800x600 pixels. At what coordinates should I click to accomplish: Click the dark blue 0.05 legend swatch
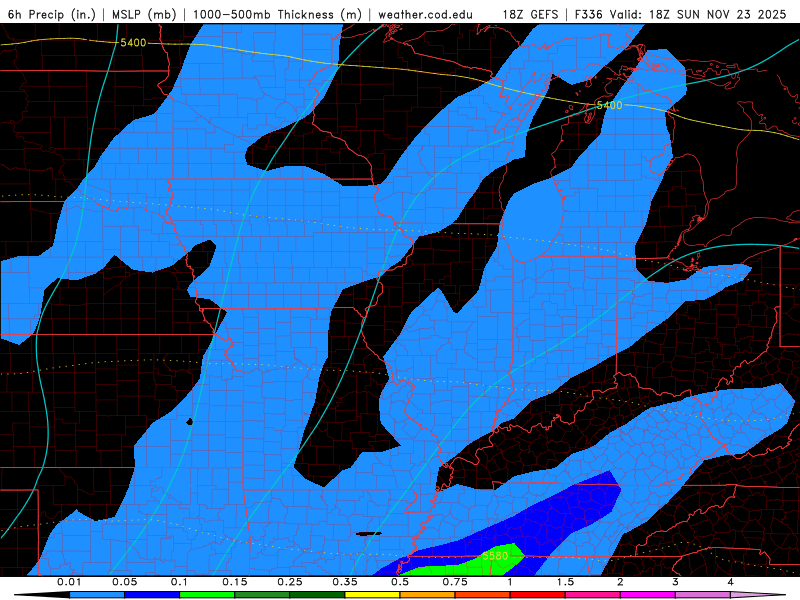coord(152,595)
